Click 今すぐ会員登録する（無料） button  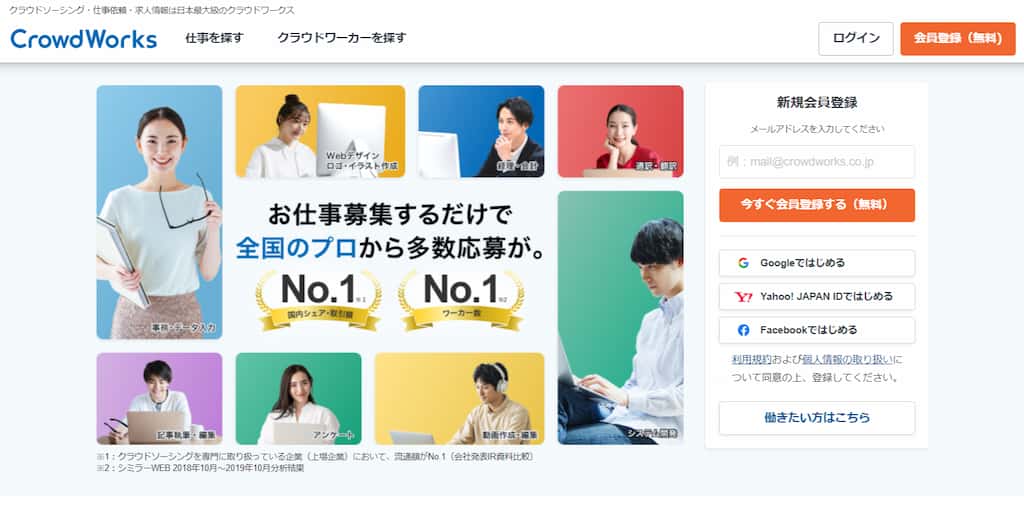(817, 205)
